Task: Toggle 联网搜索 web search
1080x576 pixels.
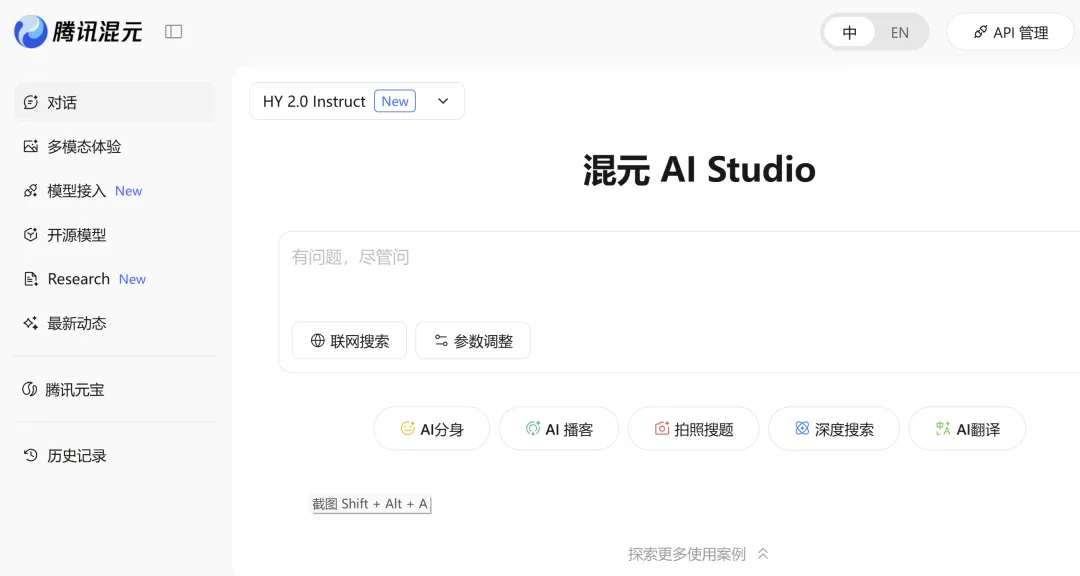Action: (349, 340)
